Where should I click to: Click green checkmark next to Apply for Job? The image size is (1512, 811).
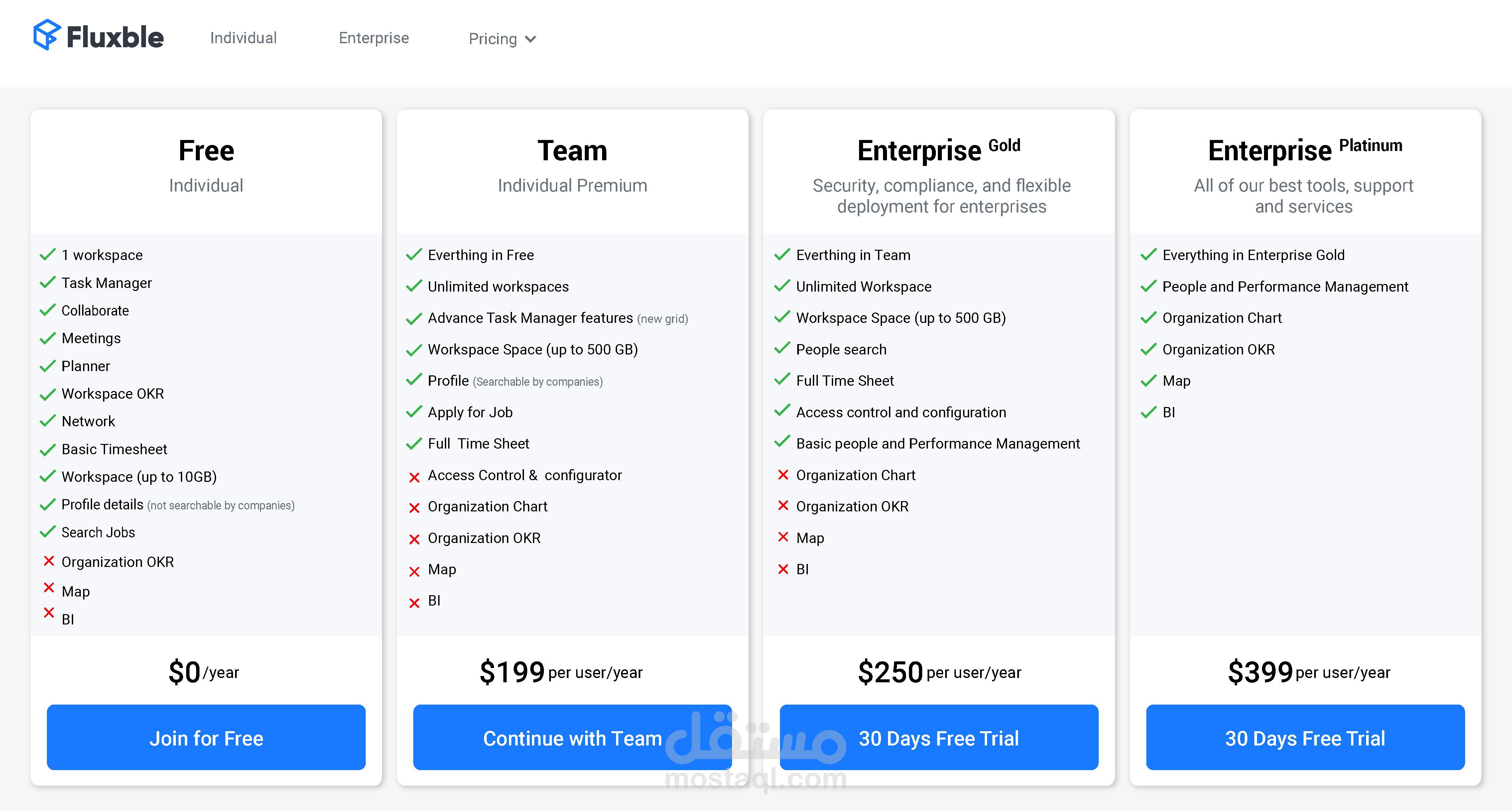click(414, 412)
